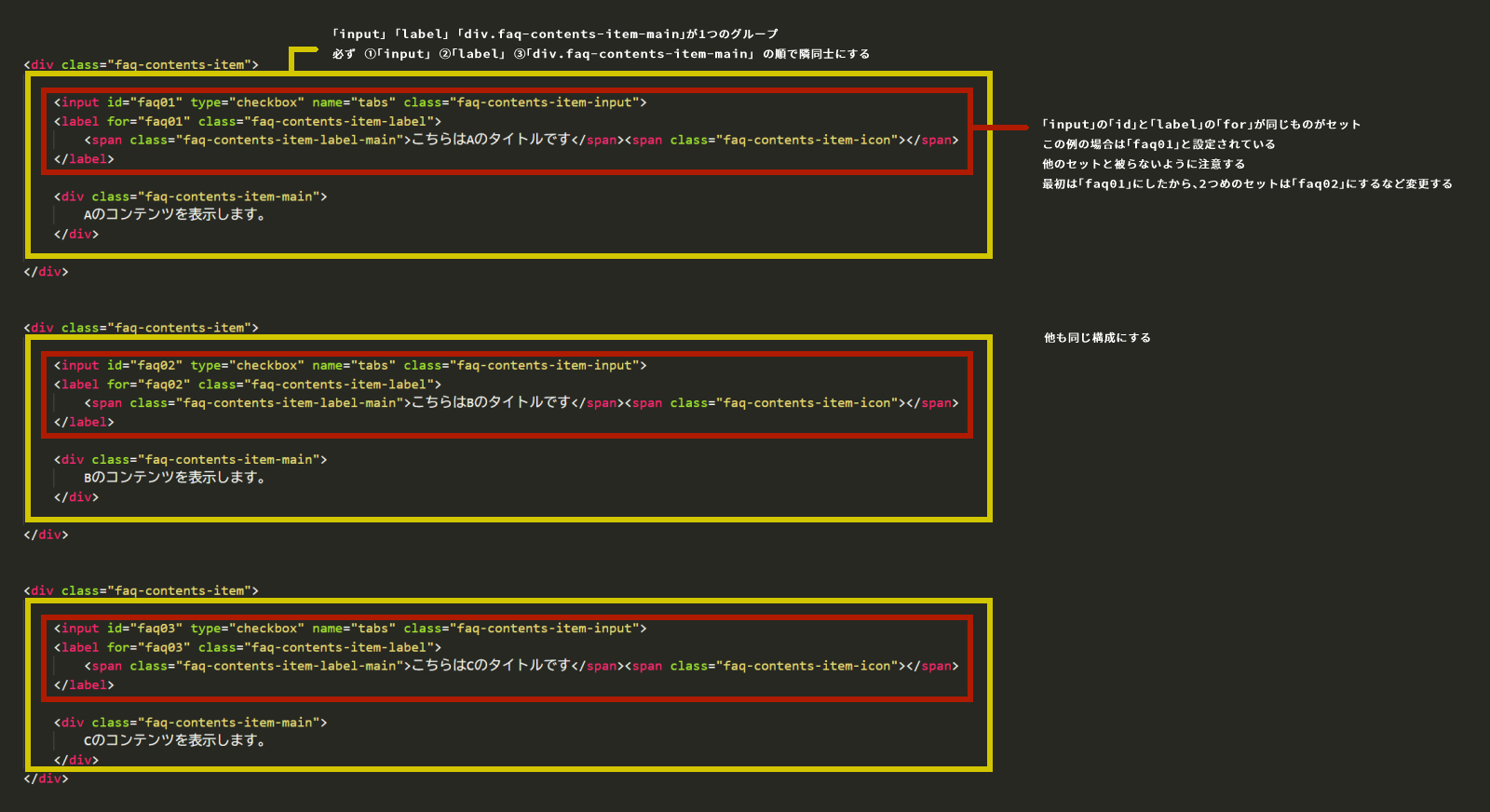Click the red connector line beside the faq01 box
The height and width of the screenshot is (812, 1490).
(1001, 128)
